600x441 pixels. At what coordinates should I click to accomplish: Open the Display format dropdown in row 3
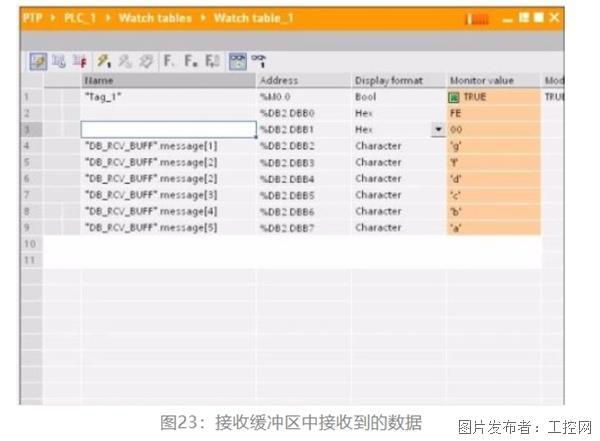437,130
